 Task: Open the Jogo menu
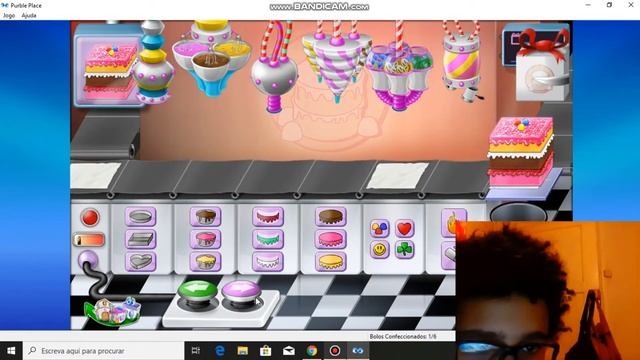pyautogui.click(x=9, y=16)
